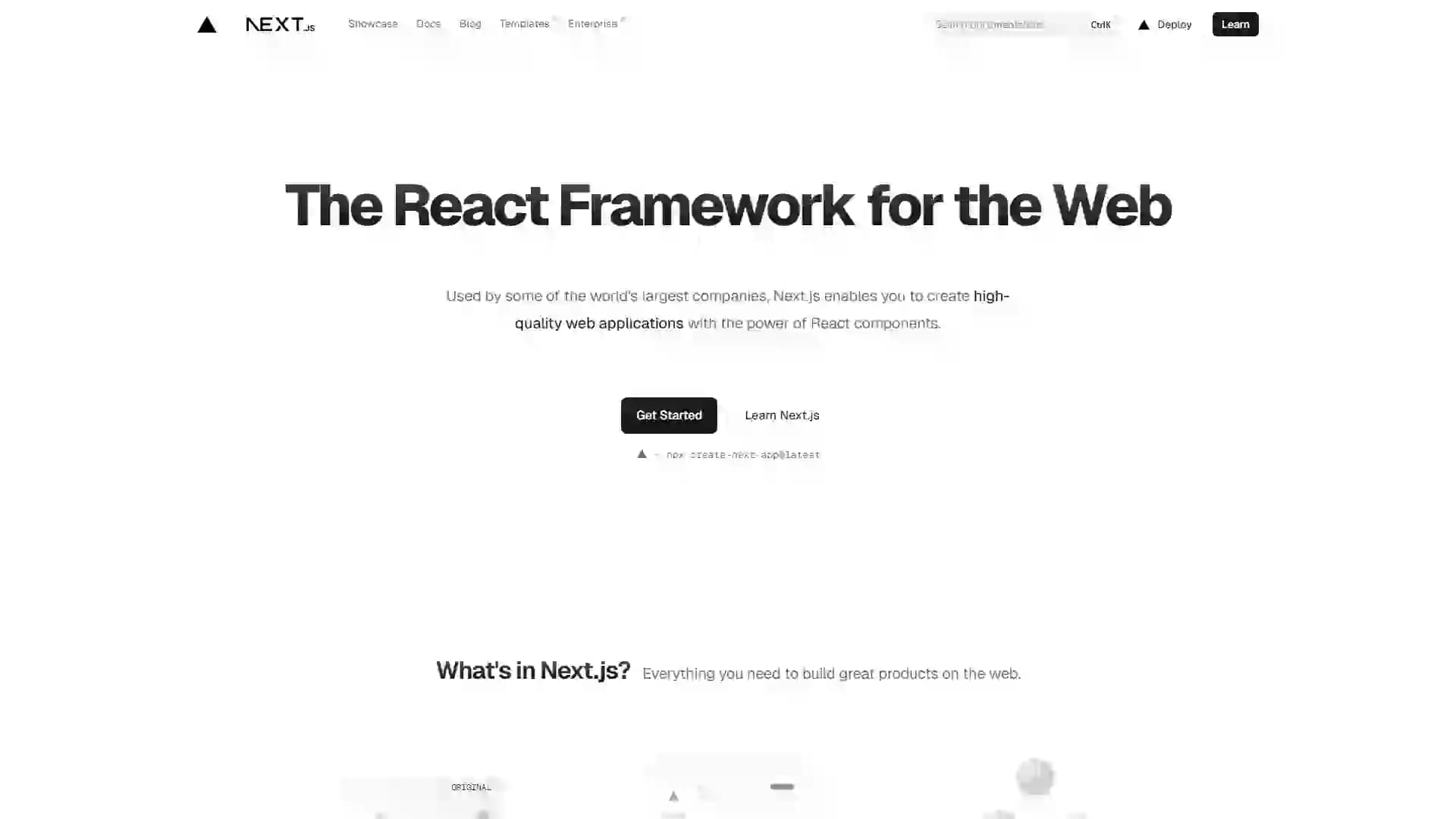Viewport: 1456px width, 819px height.
Task: Click the Vercel triangle in navbar
Action: [x=207, y=24]
